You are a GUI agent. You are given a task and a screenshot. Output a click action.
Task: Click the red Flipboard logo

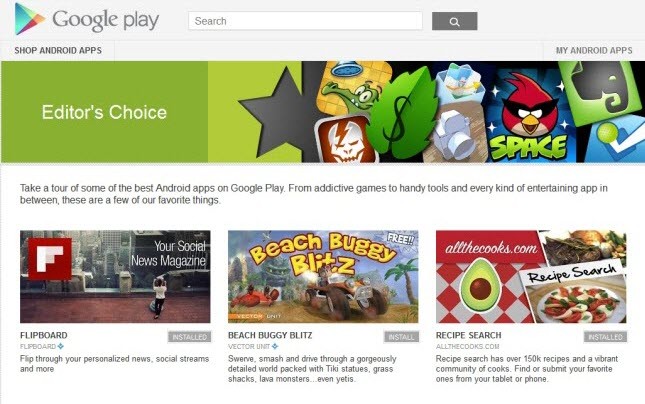tap(50, 259)
